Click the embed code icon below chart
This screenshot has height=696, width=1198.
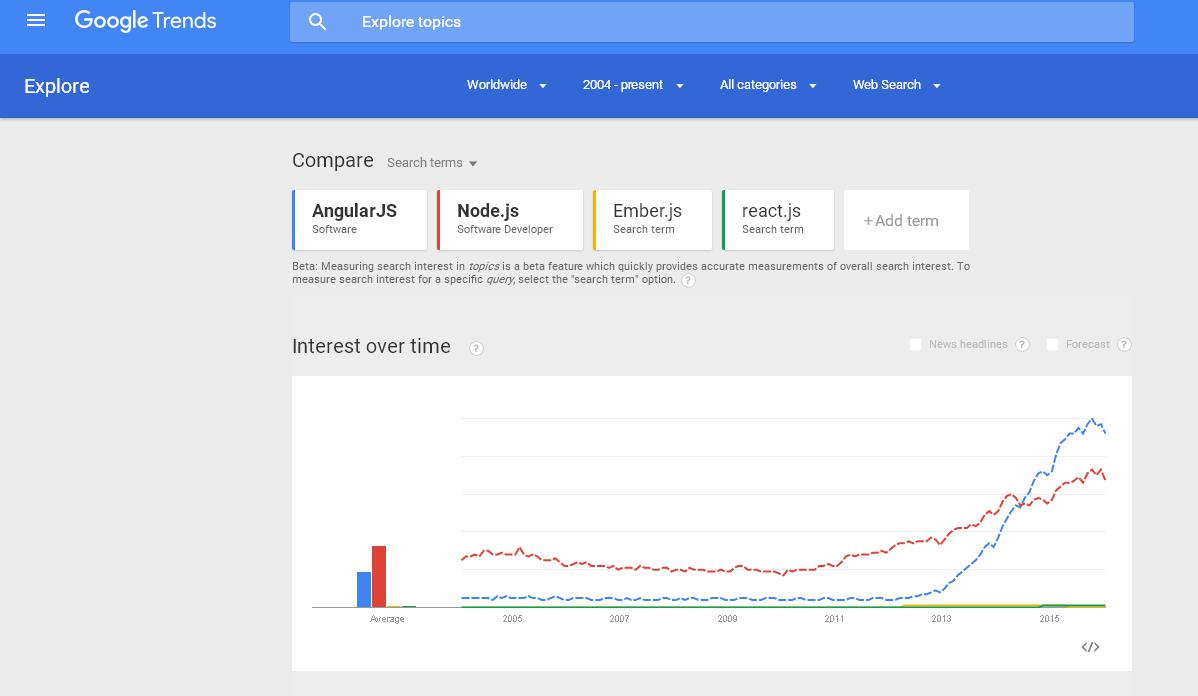click(x=1090, y=647)
